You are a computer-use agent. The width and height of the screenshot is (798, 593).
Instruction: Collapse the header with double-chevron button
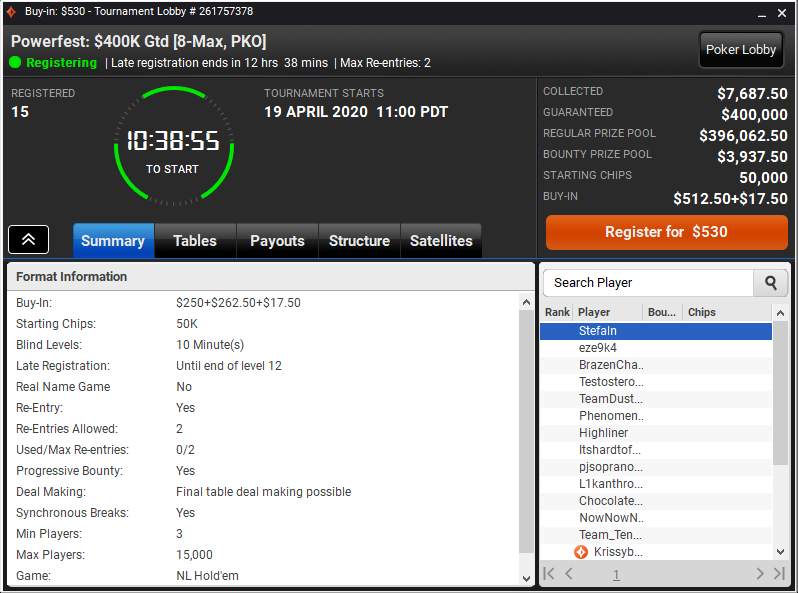tap(28, 239)
